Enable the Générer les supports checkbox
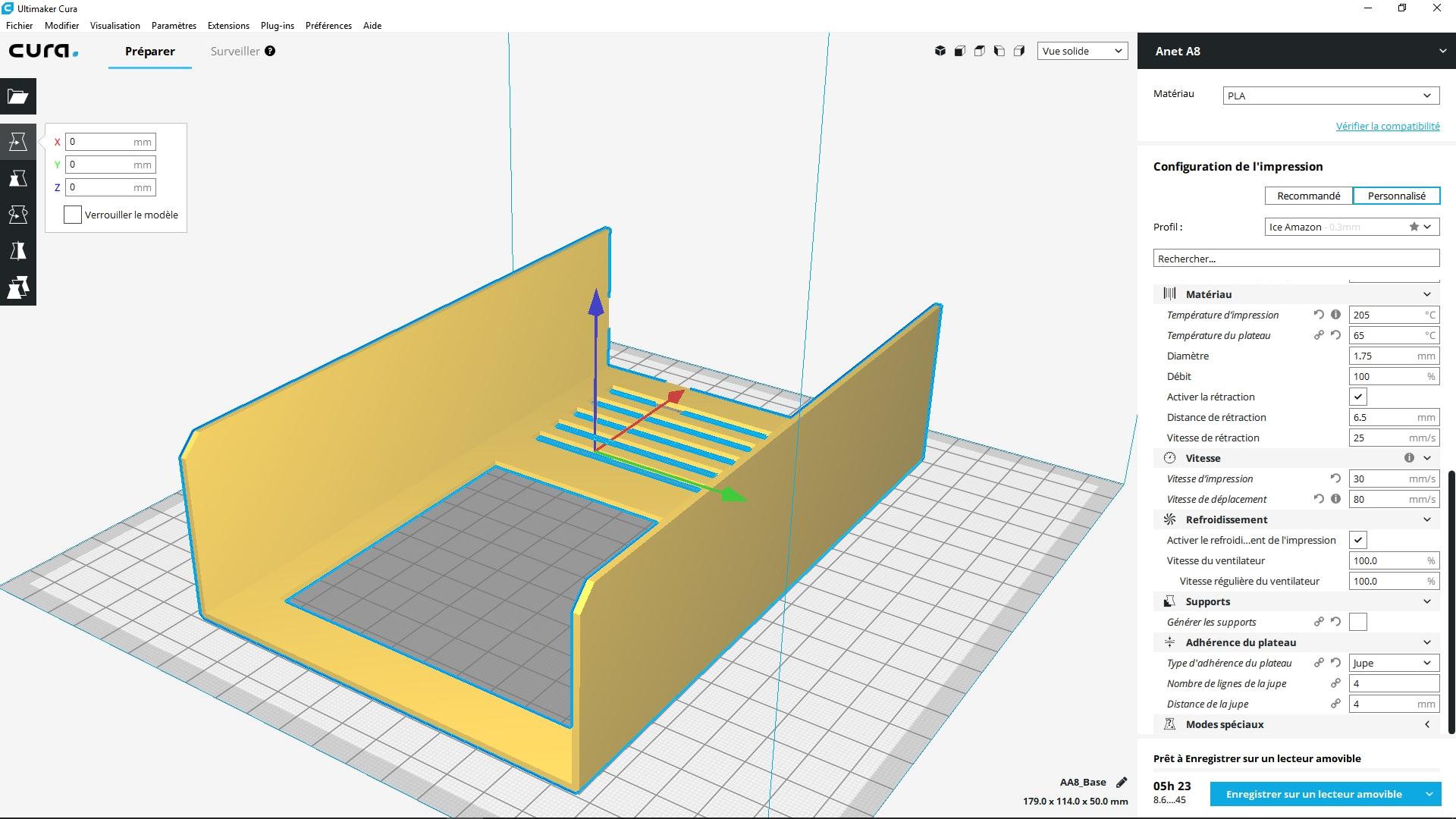This screenshot has height=819, width=1456. [1358, 622]
